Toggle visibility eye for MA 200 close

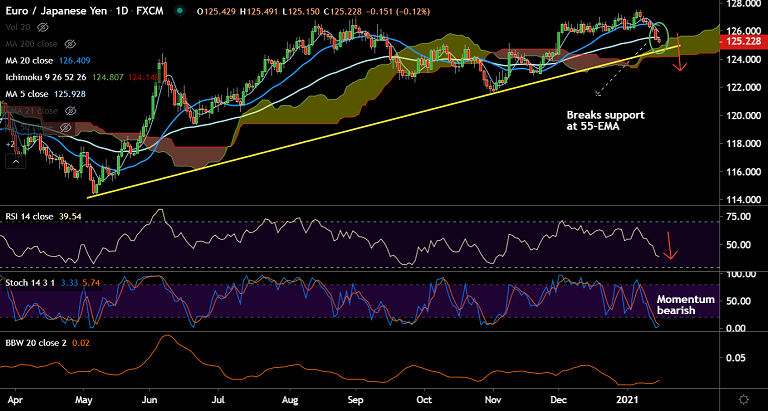[70, 44]
